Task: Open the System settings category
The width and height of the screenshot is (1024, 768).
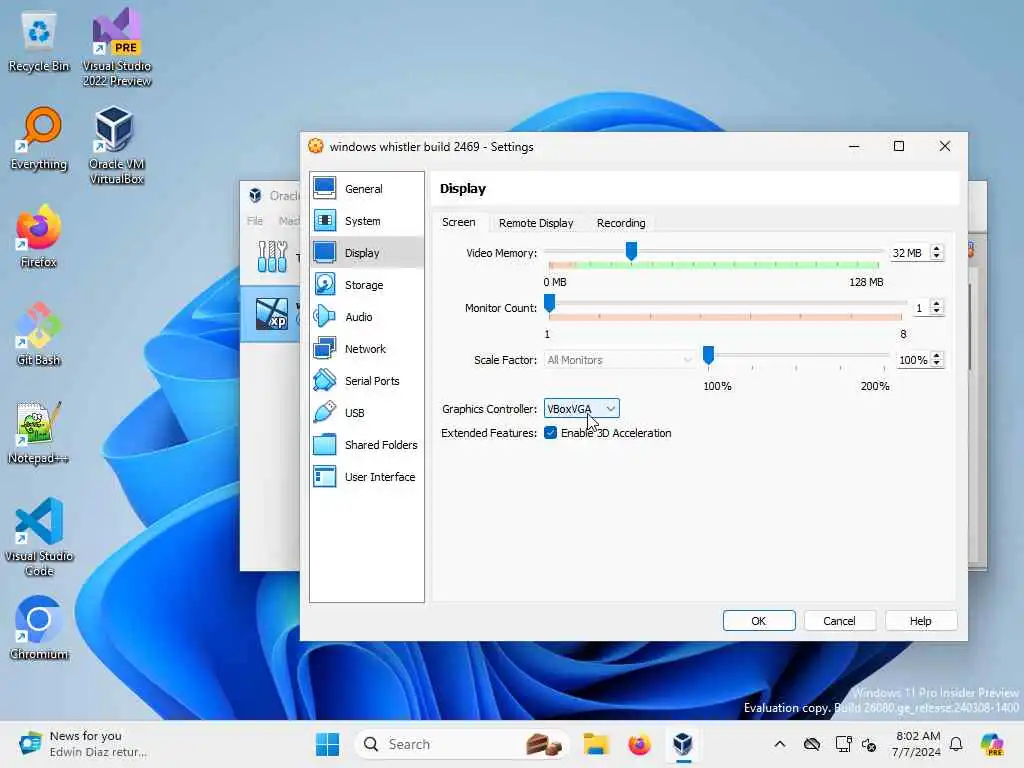Action: (366, 221)
